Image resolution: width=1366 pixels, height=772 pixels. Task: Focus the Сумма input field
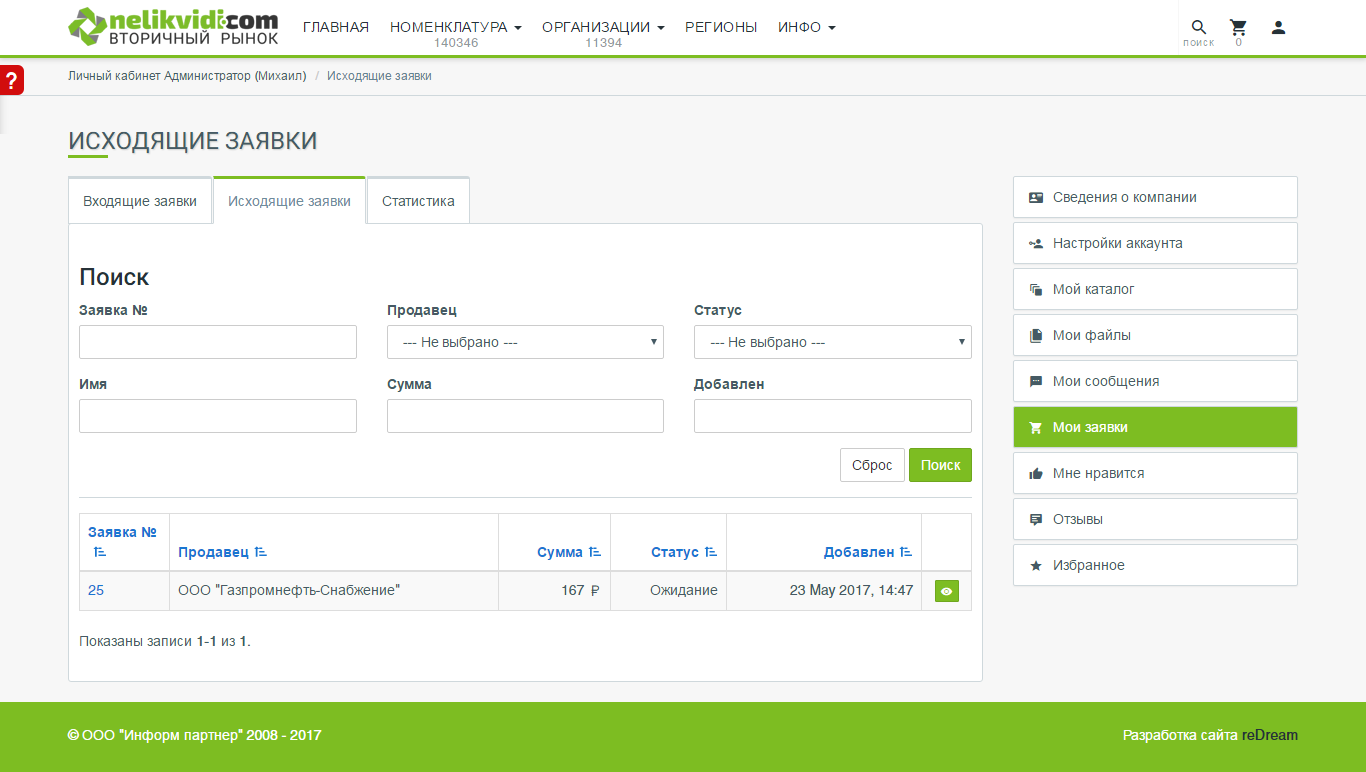click(525, 416)
